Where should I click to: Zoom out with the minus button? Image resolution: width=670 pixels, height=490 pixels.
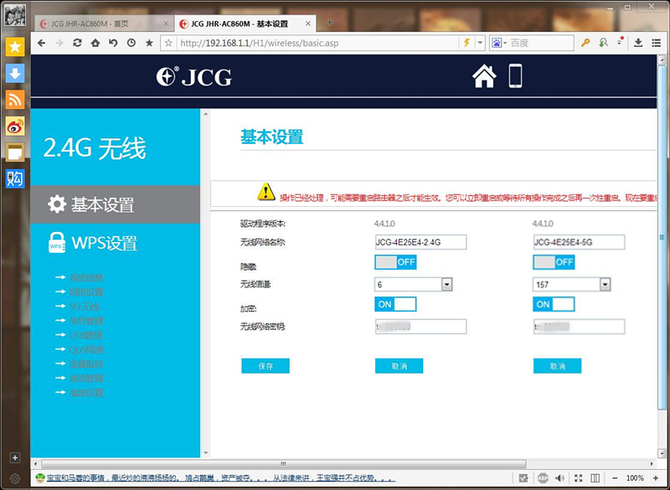click(x=615, y=478)
